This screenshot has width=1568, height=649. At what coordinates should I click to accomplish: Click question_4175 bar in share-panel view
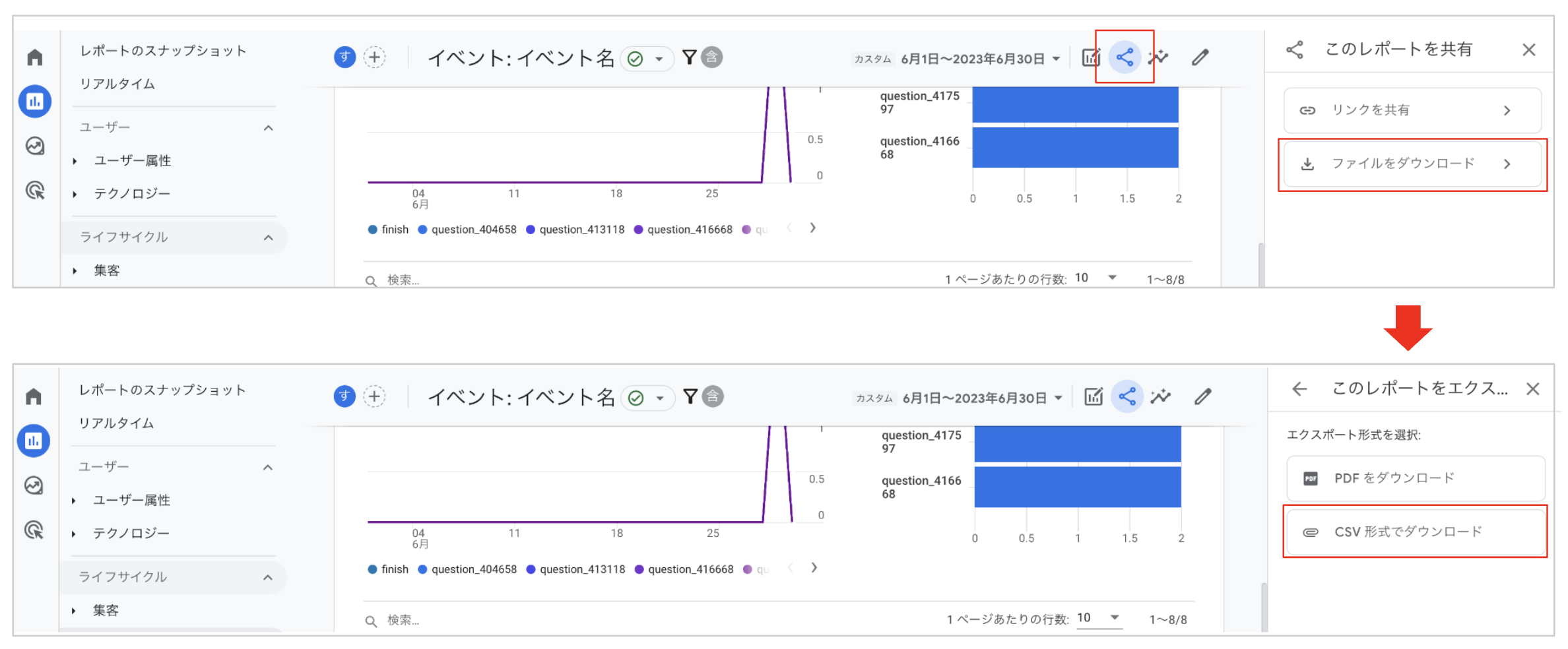(1076, 104)
